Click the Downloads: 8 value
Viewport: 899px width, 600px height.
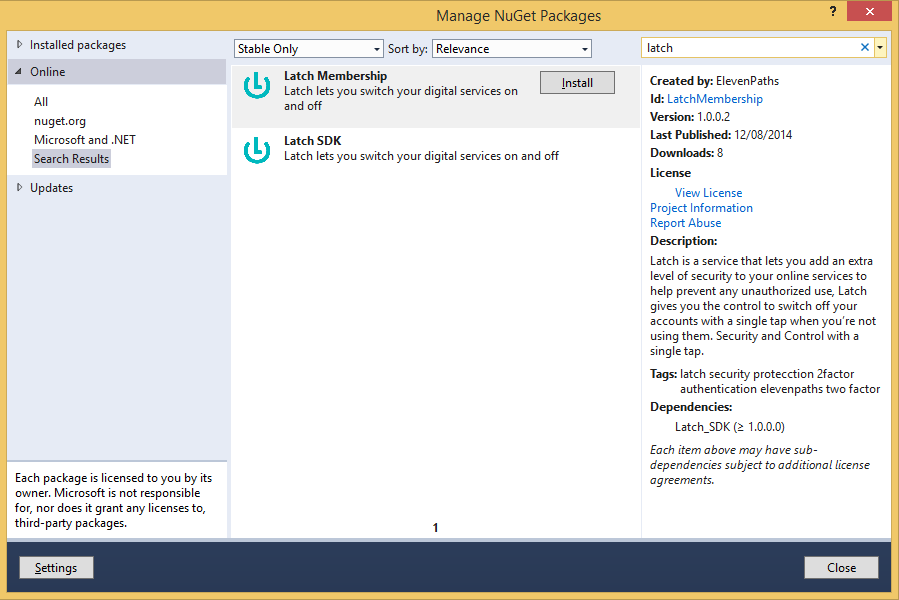(x=720, y=153)
